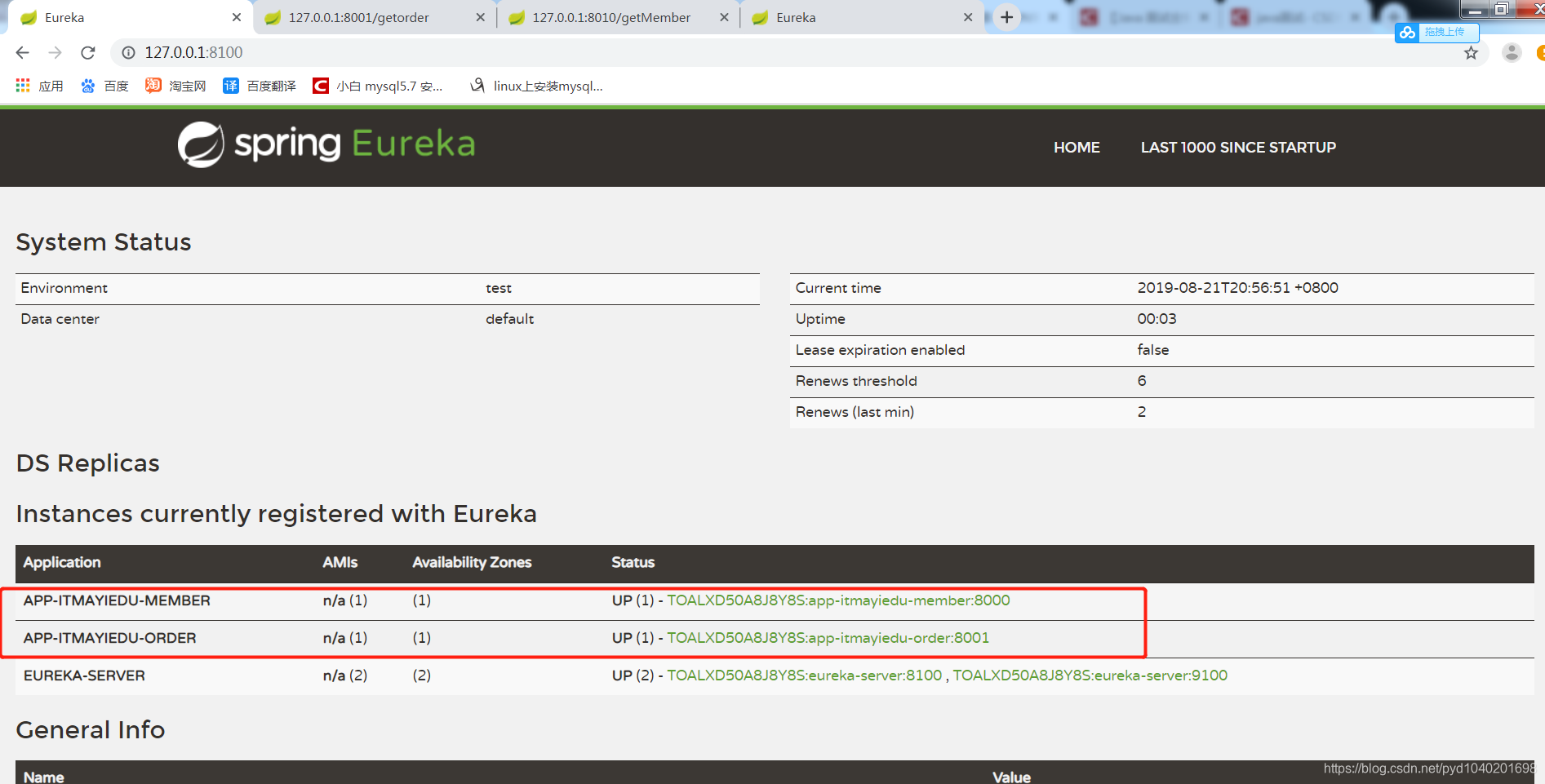The width and height of the screenshot is (1545, 784).
Task: Open the app-itmayiedu-member:8000 instance link
Action: coord(838,600)
